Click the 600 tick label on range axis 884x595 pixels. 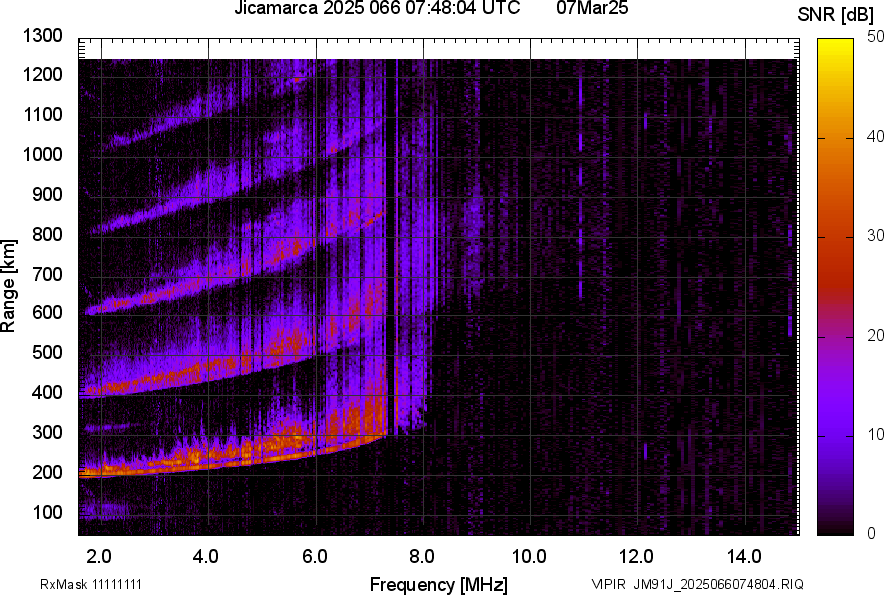click(47, 314)
